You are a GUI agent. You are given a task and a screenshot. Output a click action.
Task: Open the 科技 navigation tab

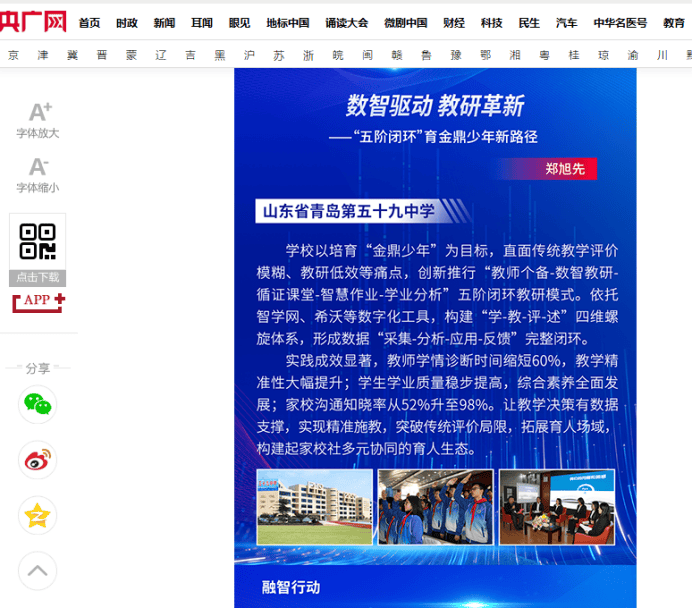pos(491,23)
